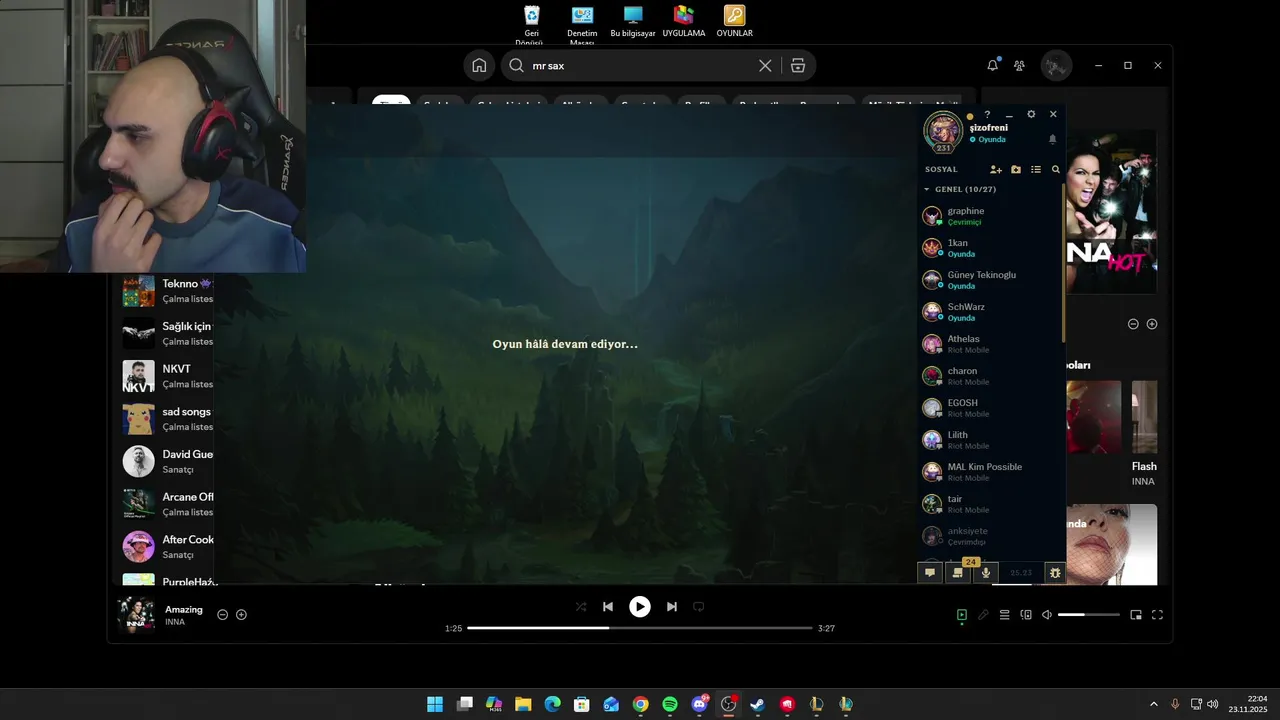Open the League missions button with badge 24
This screenshot has width=1280, height=720.
tap(958, 573)
